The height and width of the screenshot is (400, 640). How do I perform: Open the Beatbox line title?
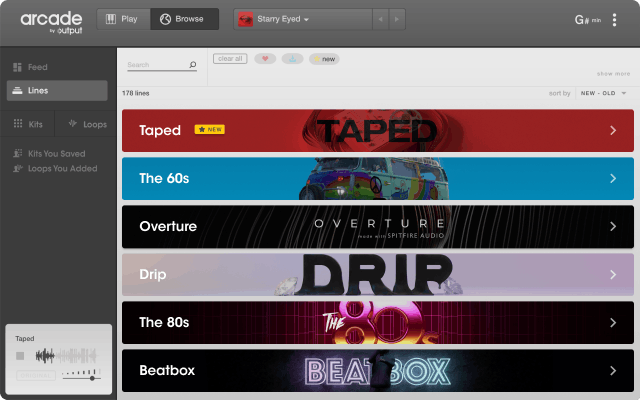pyautogui.click(x=167, y=370)
